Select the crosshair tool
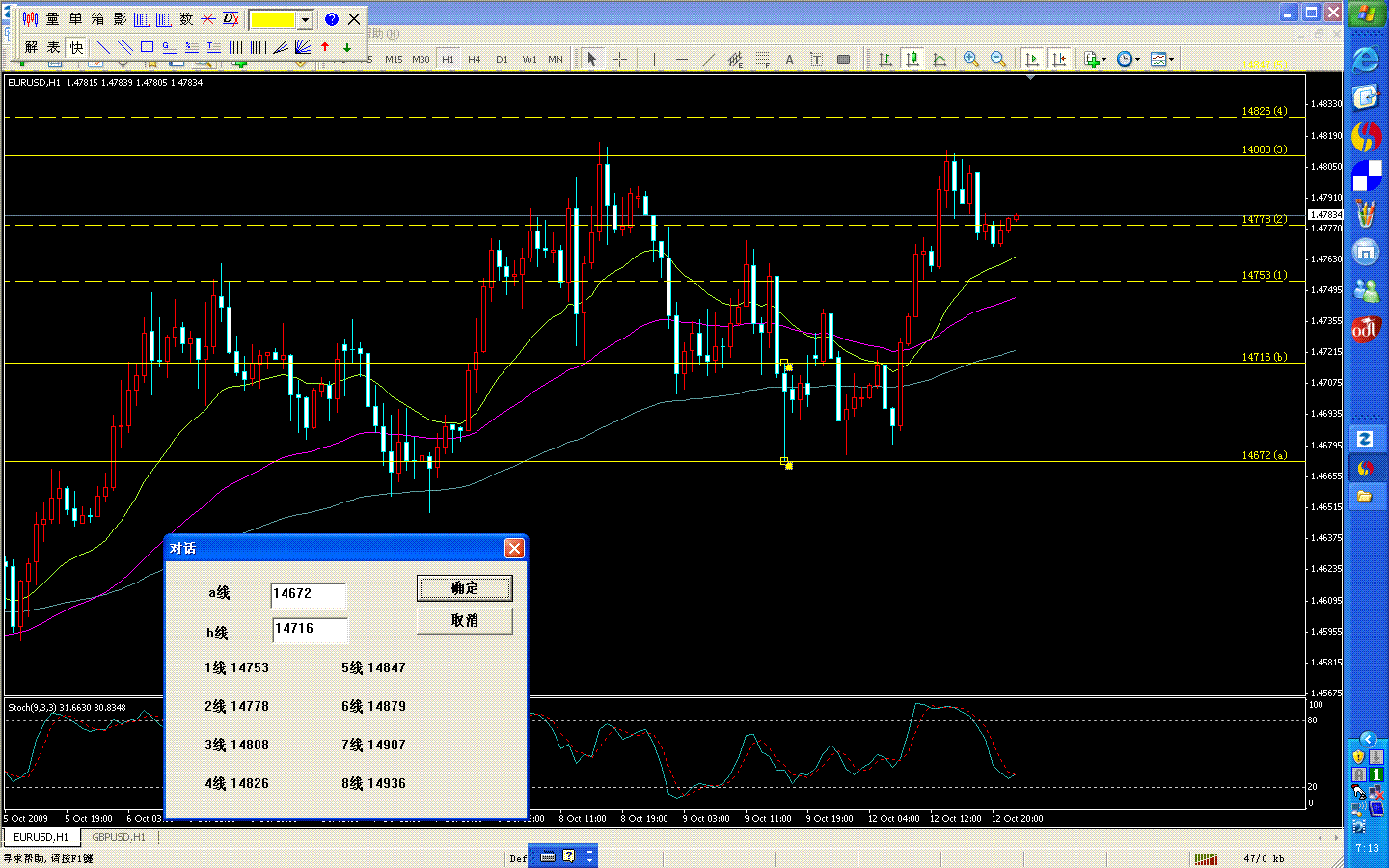This screenshot has width=1389, height=868. (619, 60)
